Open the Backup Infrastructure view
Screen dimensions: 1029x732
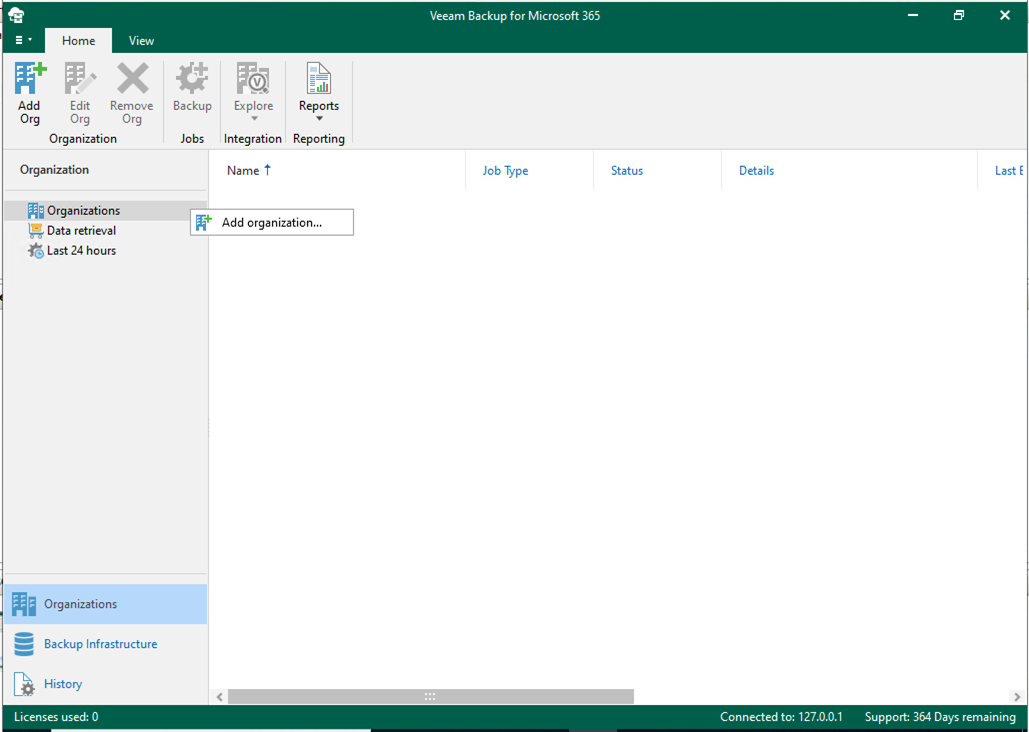[105, 644]
